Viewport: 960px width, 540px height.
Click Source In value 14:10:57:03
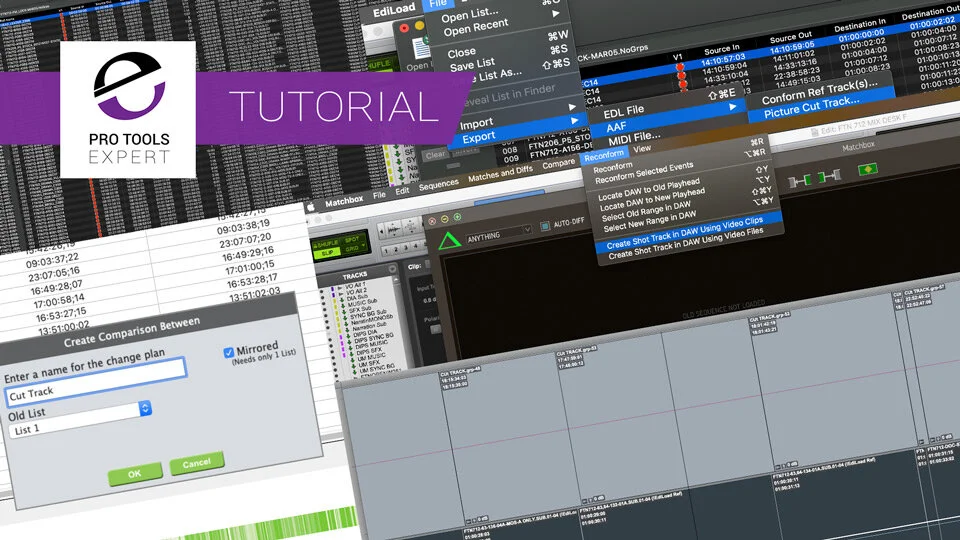point(723,59)
